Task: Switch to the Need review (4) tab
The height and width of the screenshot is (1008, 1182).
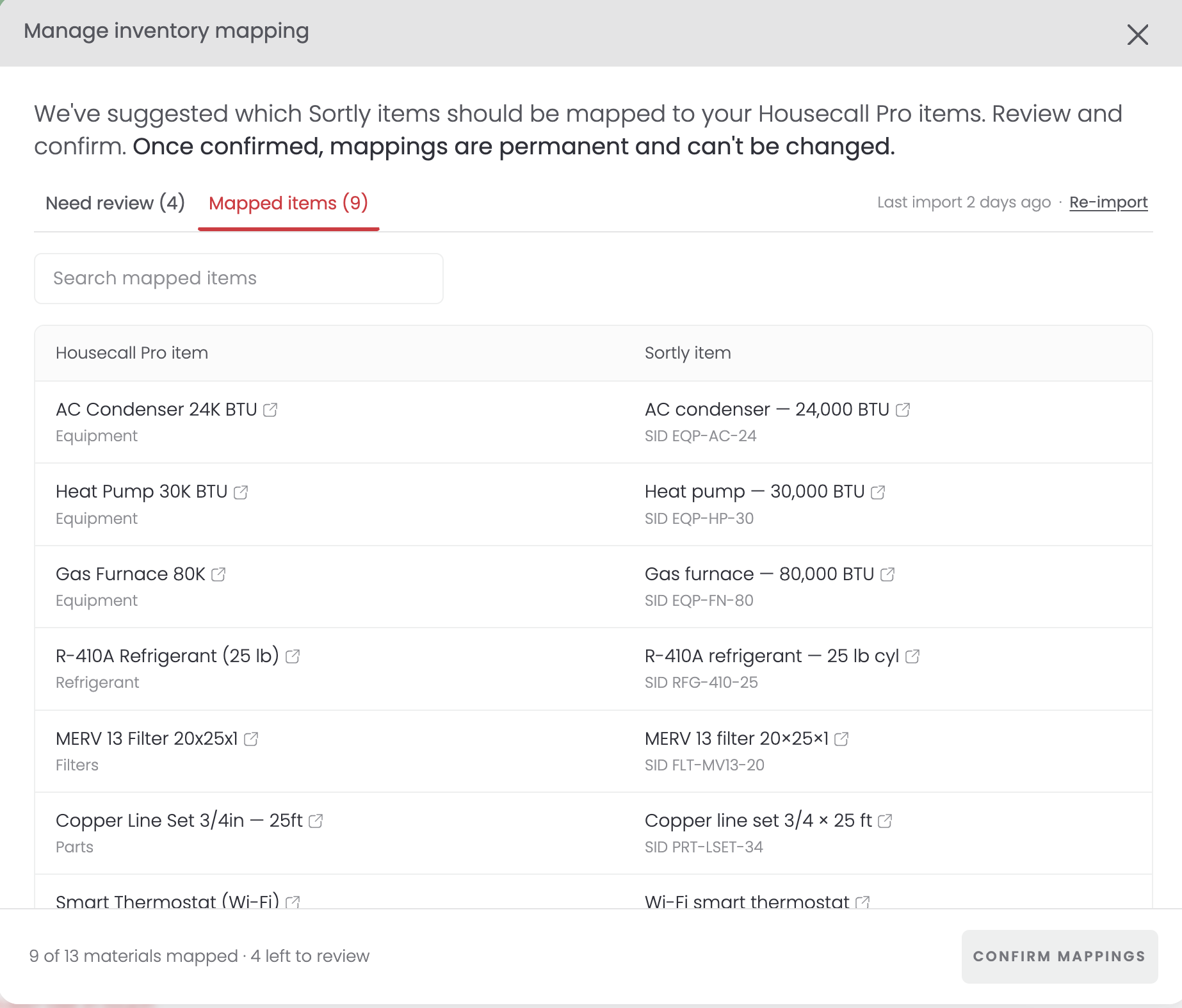Action: tap(115, 203)
